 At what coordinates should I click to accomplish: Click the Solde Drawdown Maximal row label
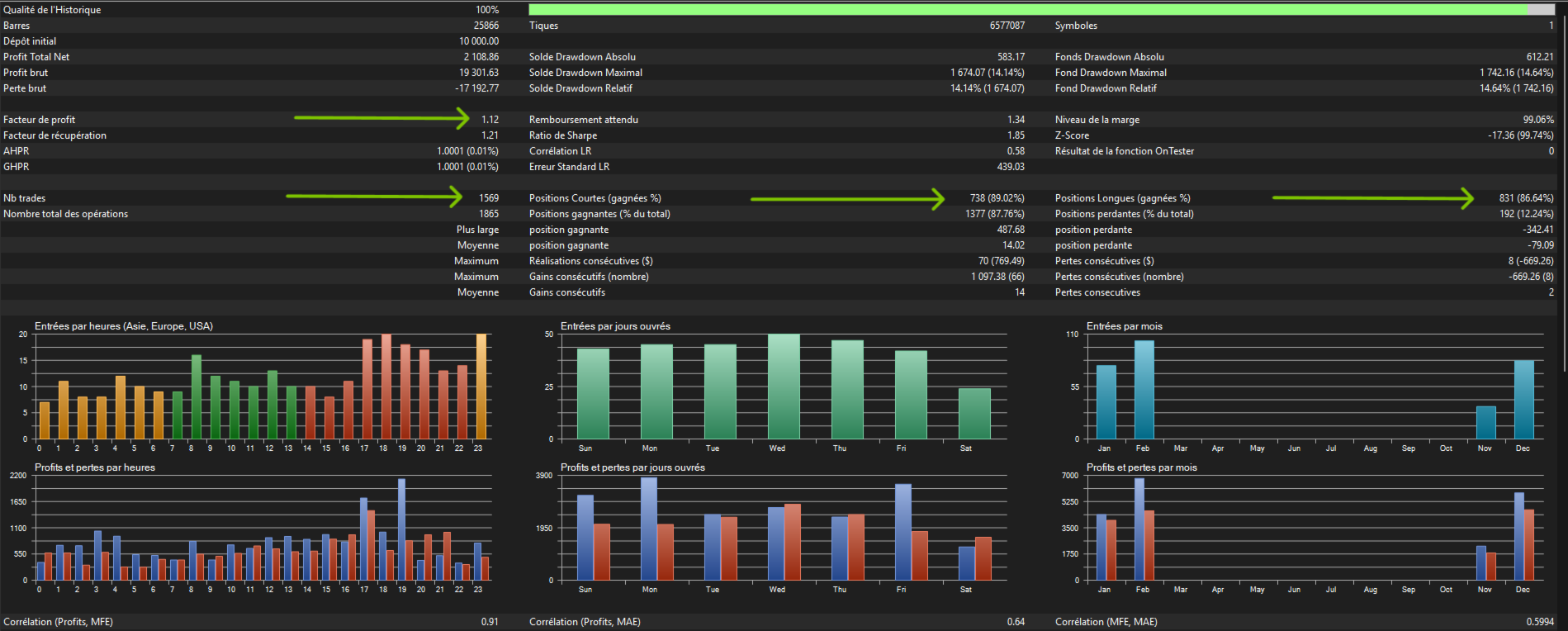coord(585,73)
